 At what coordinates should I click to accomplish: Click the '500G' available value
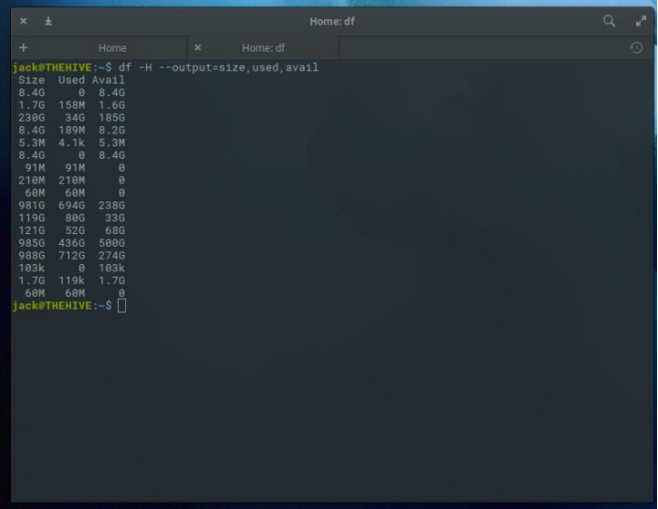point(112,243)
